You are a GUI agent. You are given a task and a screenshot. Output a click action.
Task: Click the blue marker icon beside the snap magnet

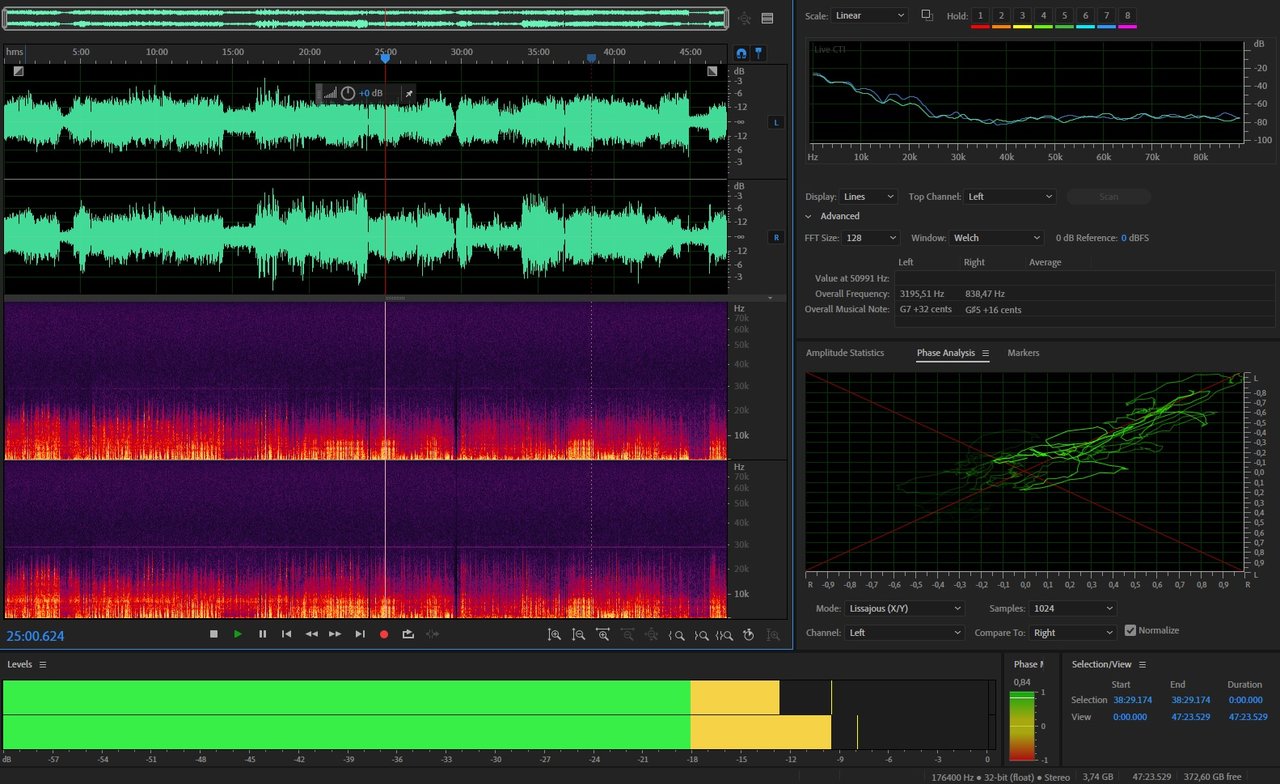[x=759, y=53]
